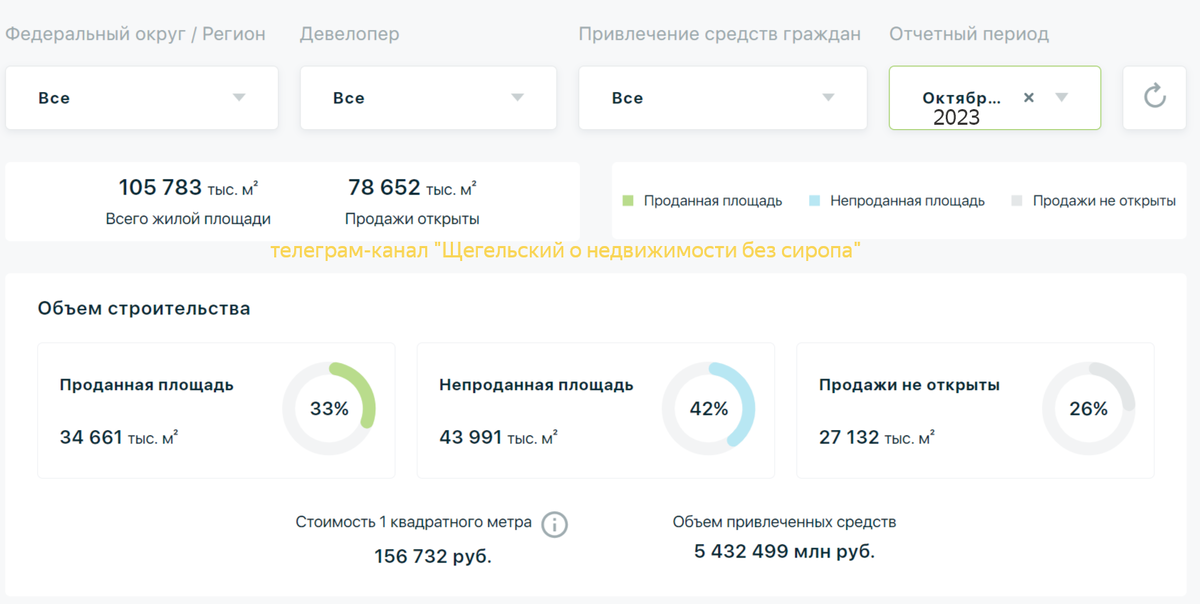
Task: Click the green Проданная площадь legend swatch
Action: [628, 201]
